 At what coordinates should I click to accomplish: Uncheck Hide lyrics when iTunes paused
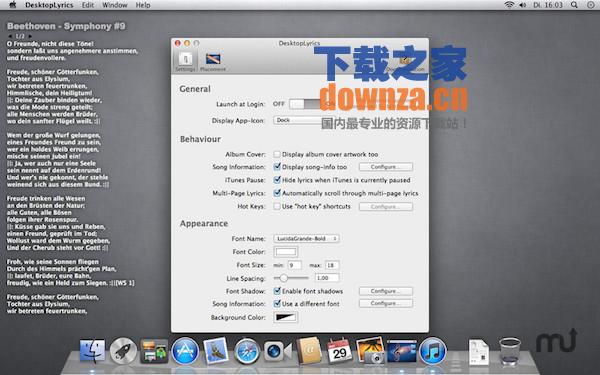277,180
